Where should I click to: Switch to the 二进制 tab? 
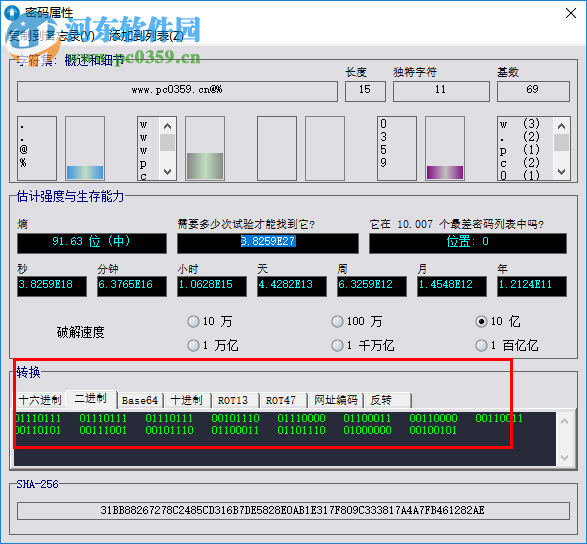[x=91, y=399]
